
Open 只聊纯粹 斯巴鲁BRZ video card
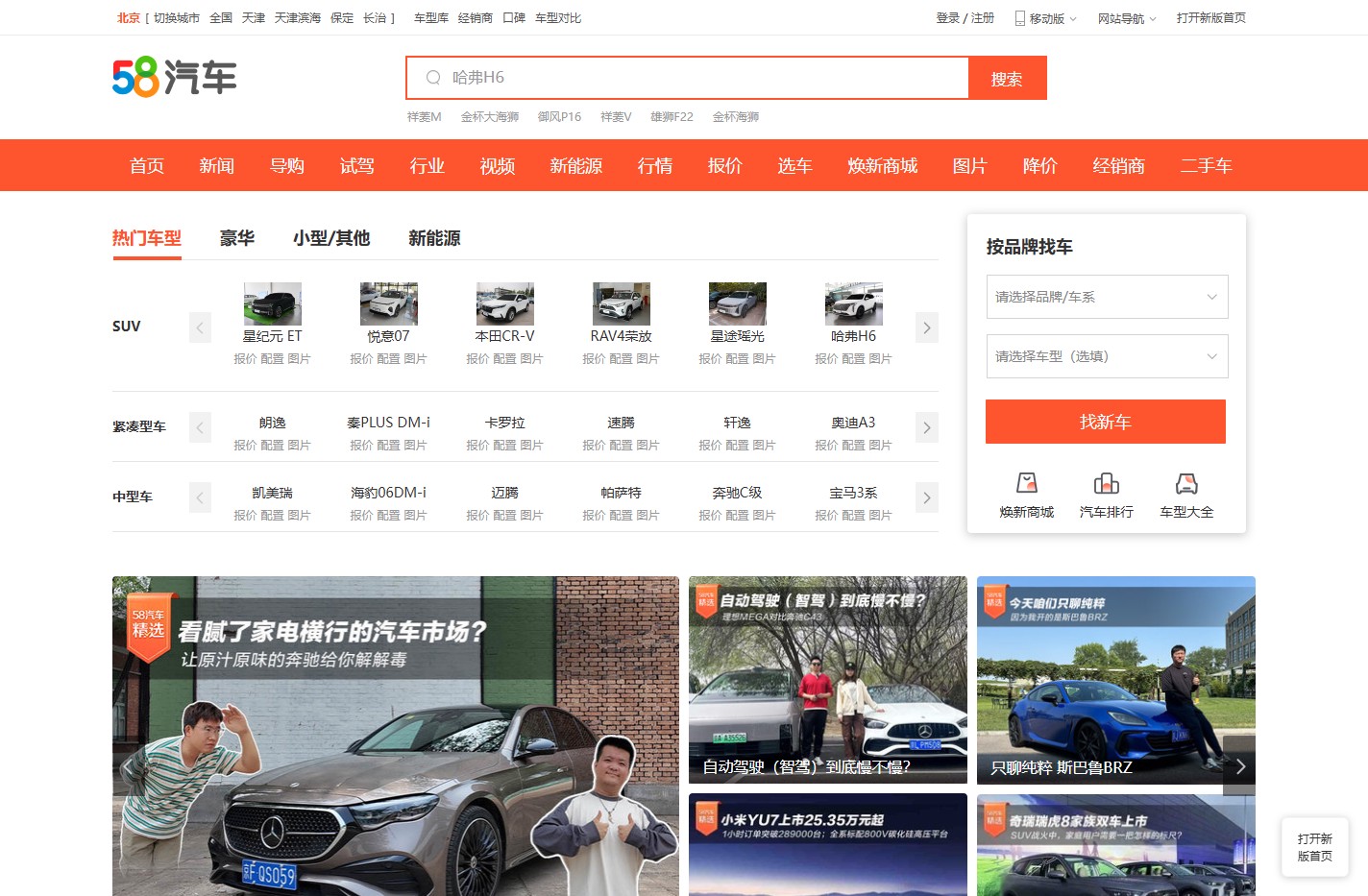1116,680
